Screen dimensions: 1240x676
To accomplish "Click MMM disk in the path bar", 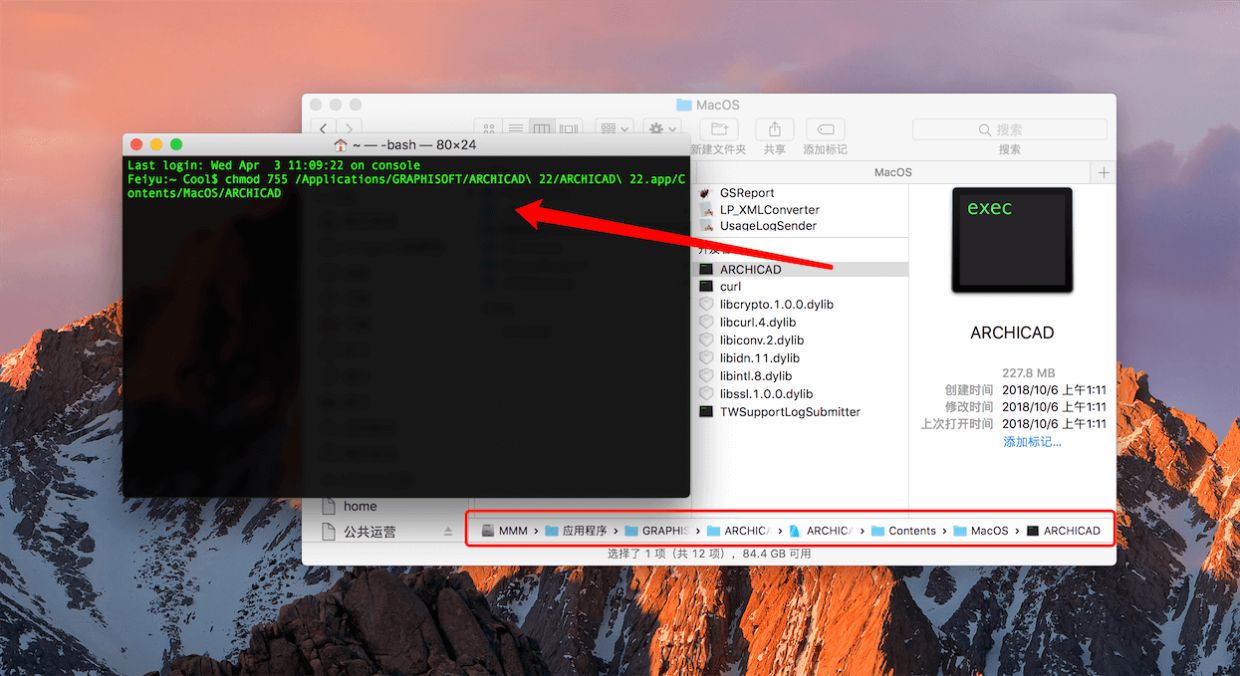I will pyautogui.click(x=505, y=531).
